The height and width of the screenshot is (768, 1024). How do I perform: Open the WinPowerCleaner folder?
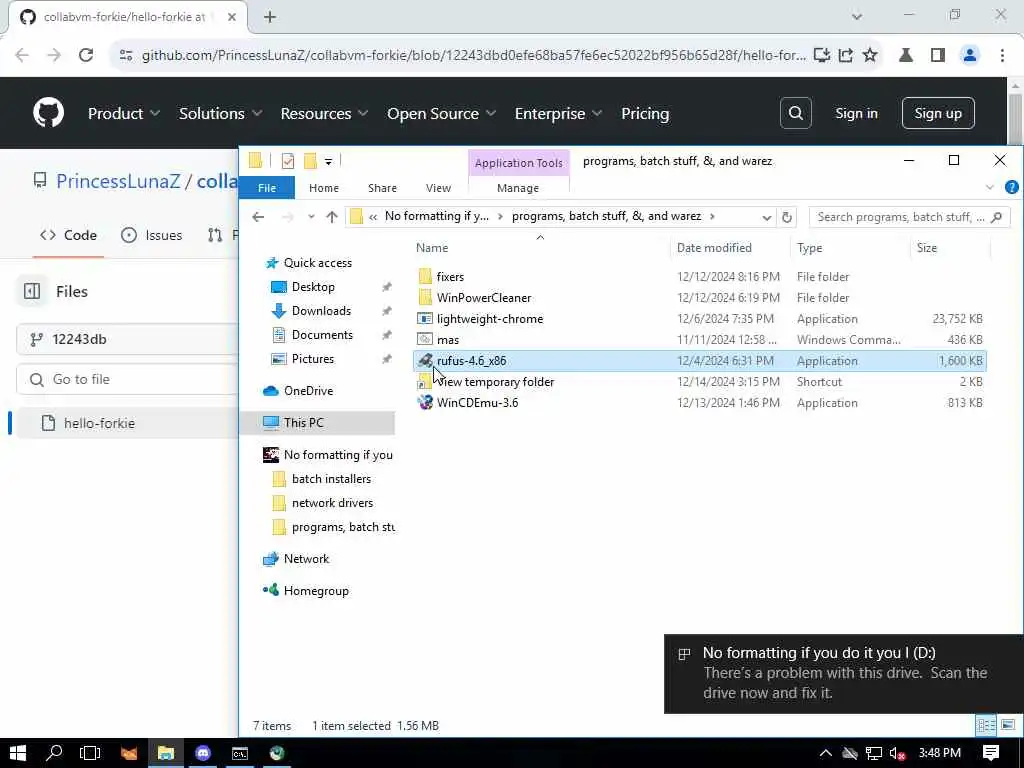pyautogui.click(x=699, y=298)
